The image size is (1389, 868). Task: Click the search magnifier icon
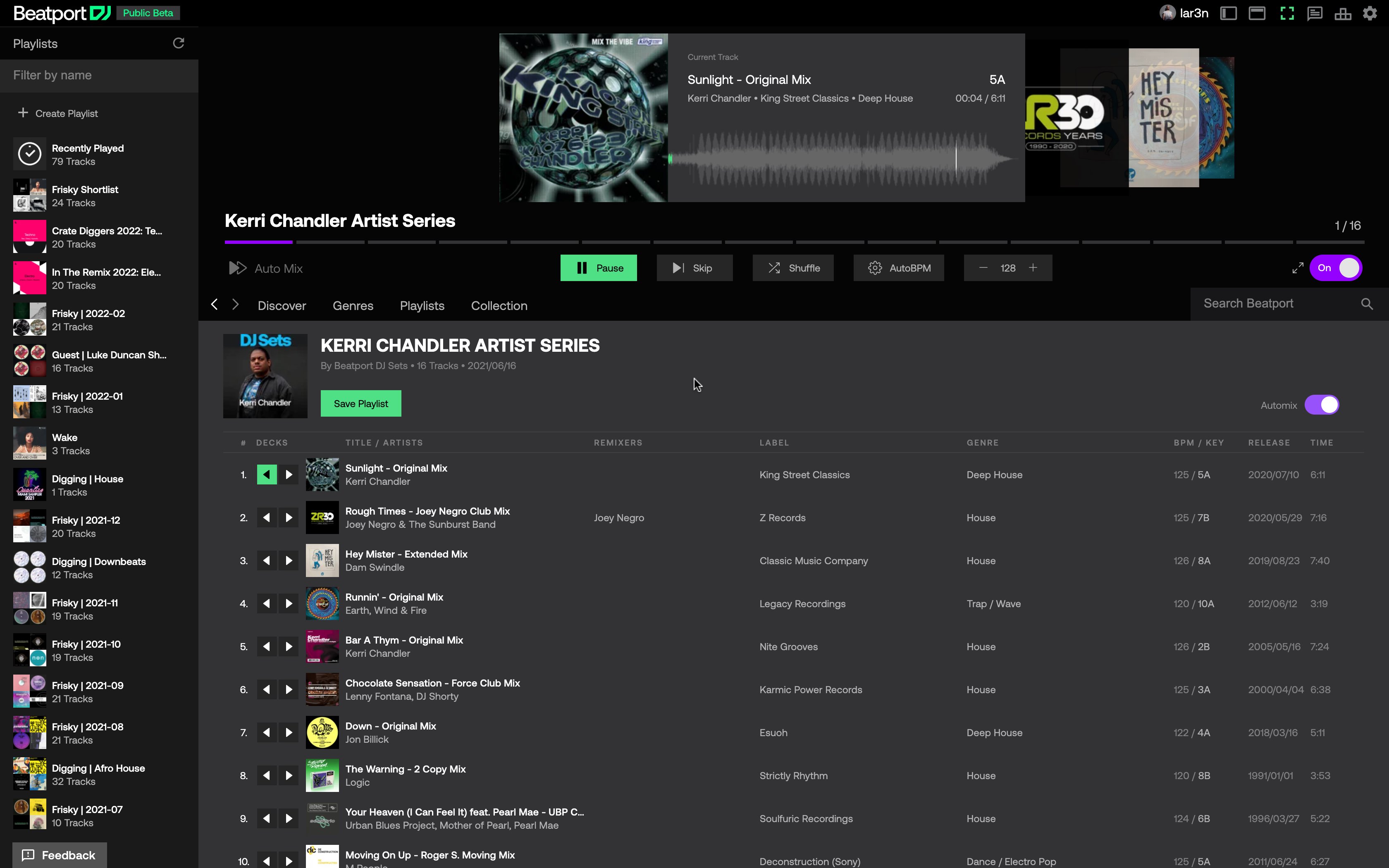(1367, 304)
